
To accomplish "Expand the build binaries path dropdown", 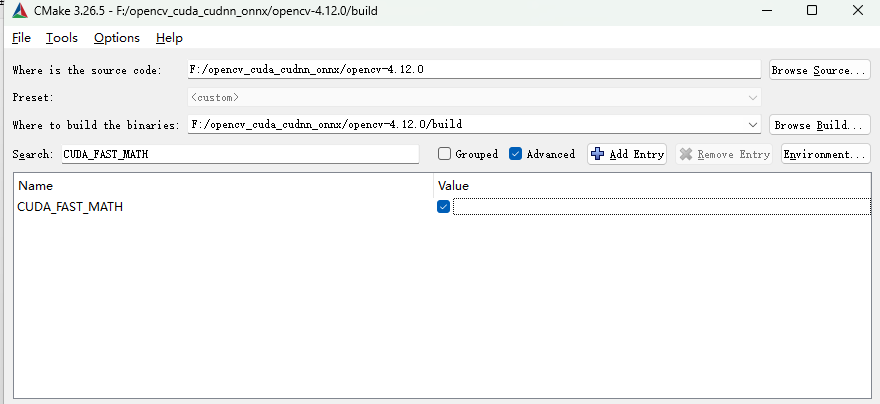I will (x=752, y=125).
